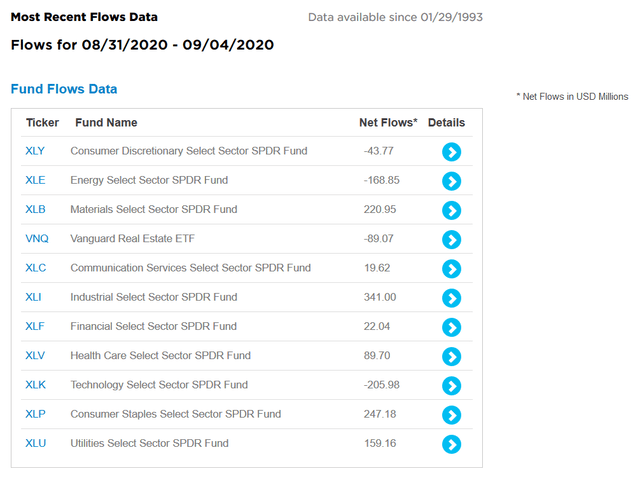This screenshot has height=478, width=640.
Task: Click the 247.18 net flow value
Action: [380, 414]
